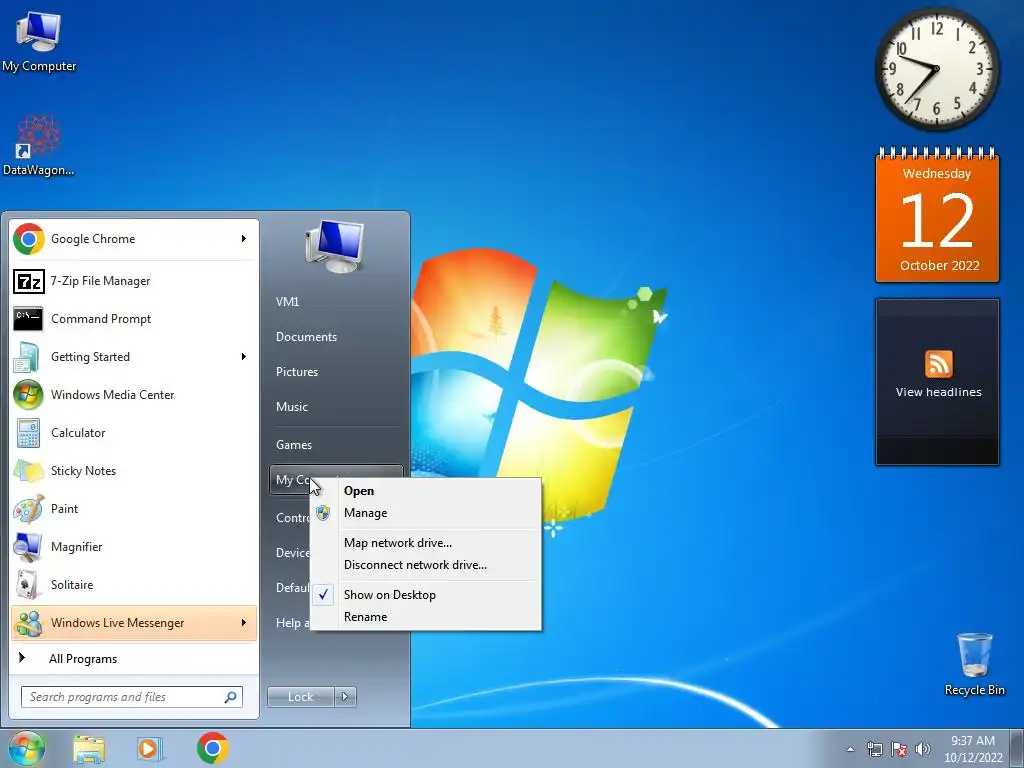Open Windows Explorer from the taskbar
The image size is (1024, 768).
pyautogui.click(x=89, y=748)
